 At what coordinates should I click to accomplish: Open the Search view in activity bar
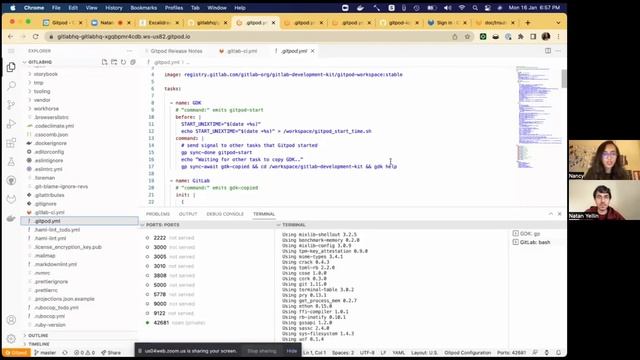click(11, 86)
